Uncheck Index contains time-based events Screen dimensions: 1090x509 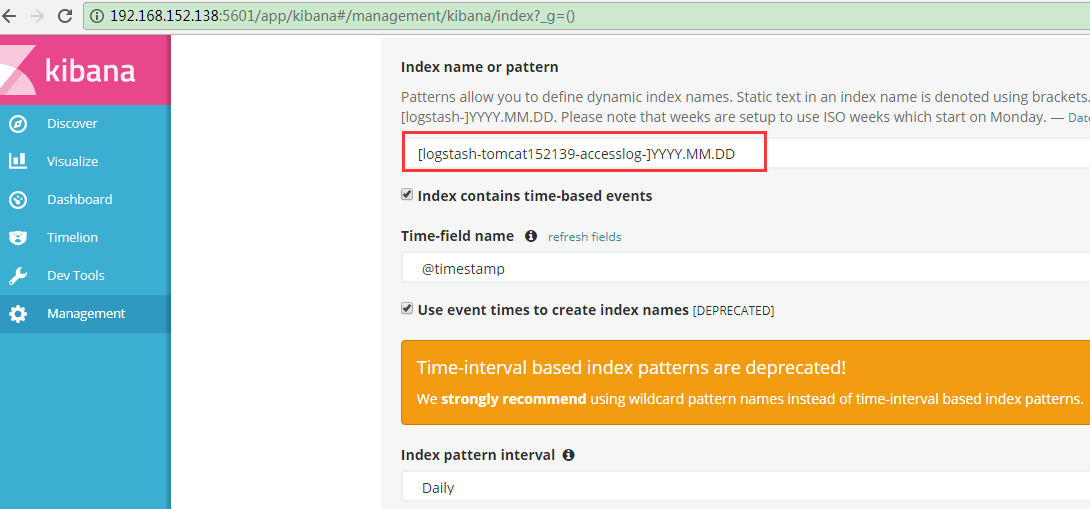tap(407, 195)
